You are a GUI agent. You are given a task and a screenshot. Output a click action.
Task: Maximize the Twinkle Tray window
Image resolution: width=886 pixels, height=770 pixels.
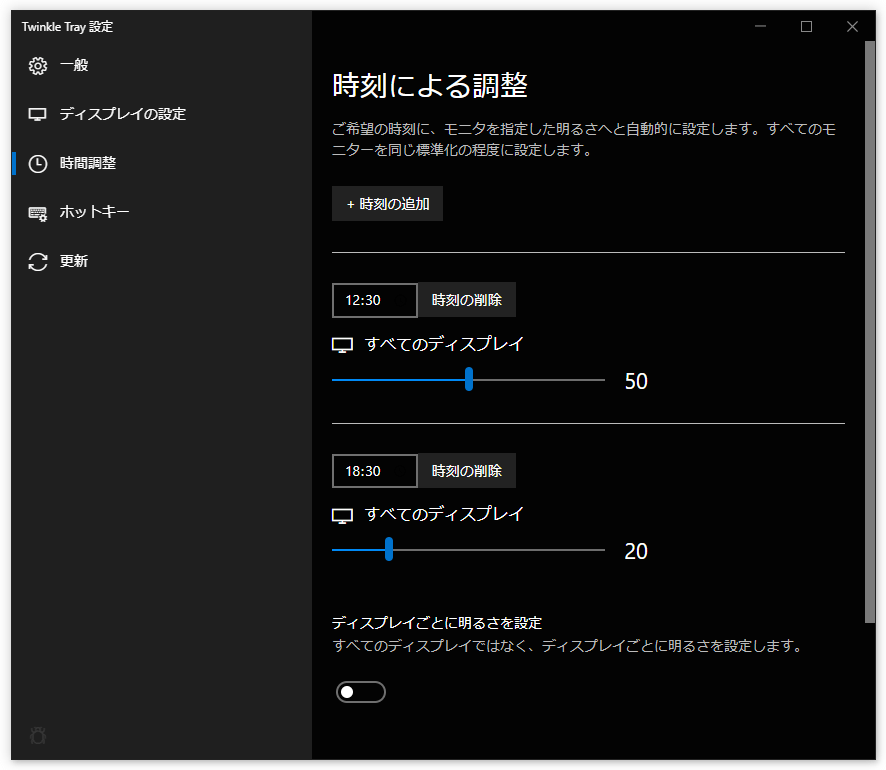(806, 27)
